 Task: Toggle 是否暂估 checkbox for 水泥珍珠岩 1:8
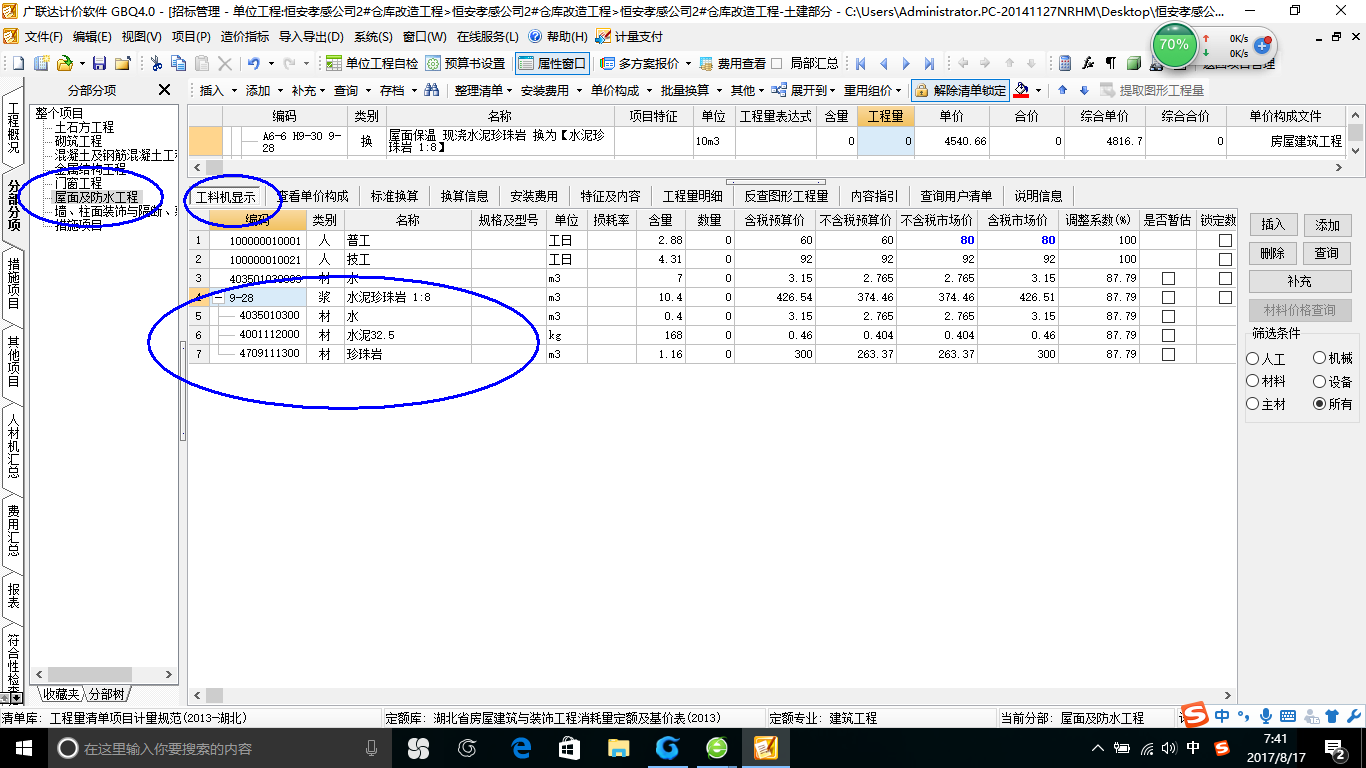[1168, 297]
